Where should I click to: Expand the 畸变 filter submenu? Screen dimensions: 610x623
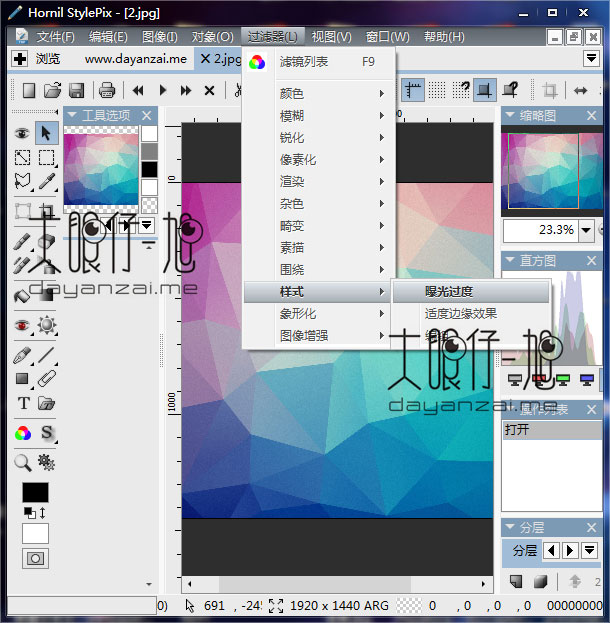click(x=319, y=226)
